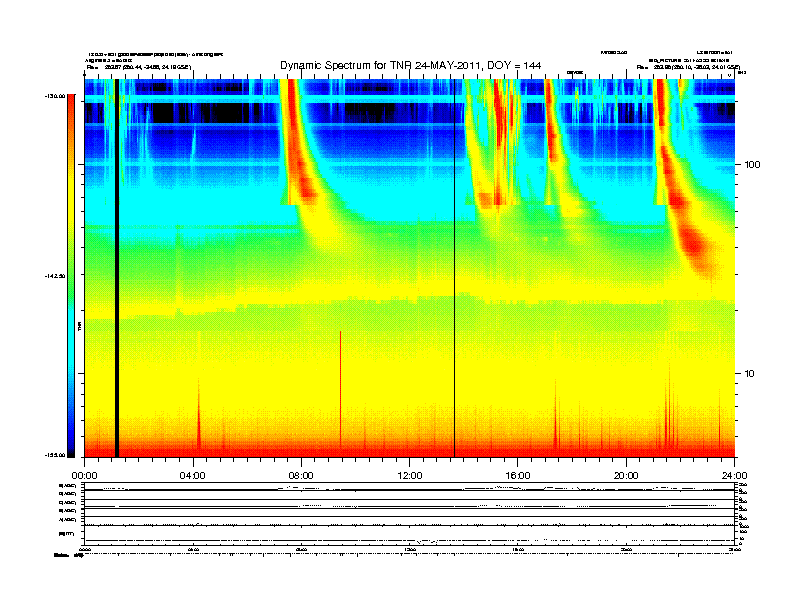Click the "100" frequency axis label
Image resolution: width=792 pixels, height=612 pixels.
(752, 165)
